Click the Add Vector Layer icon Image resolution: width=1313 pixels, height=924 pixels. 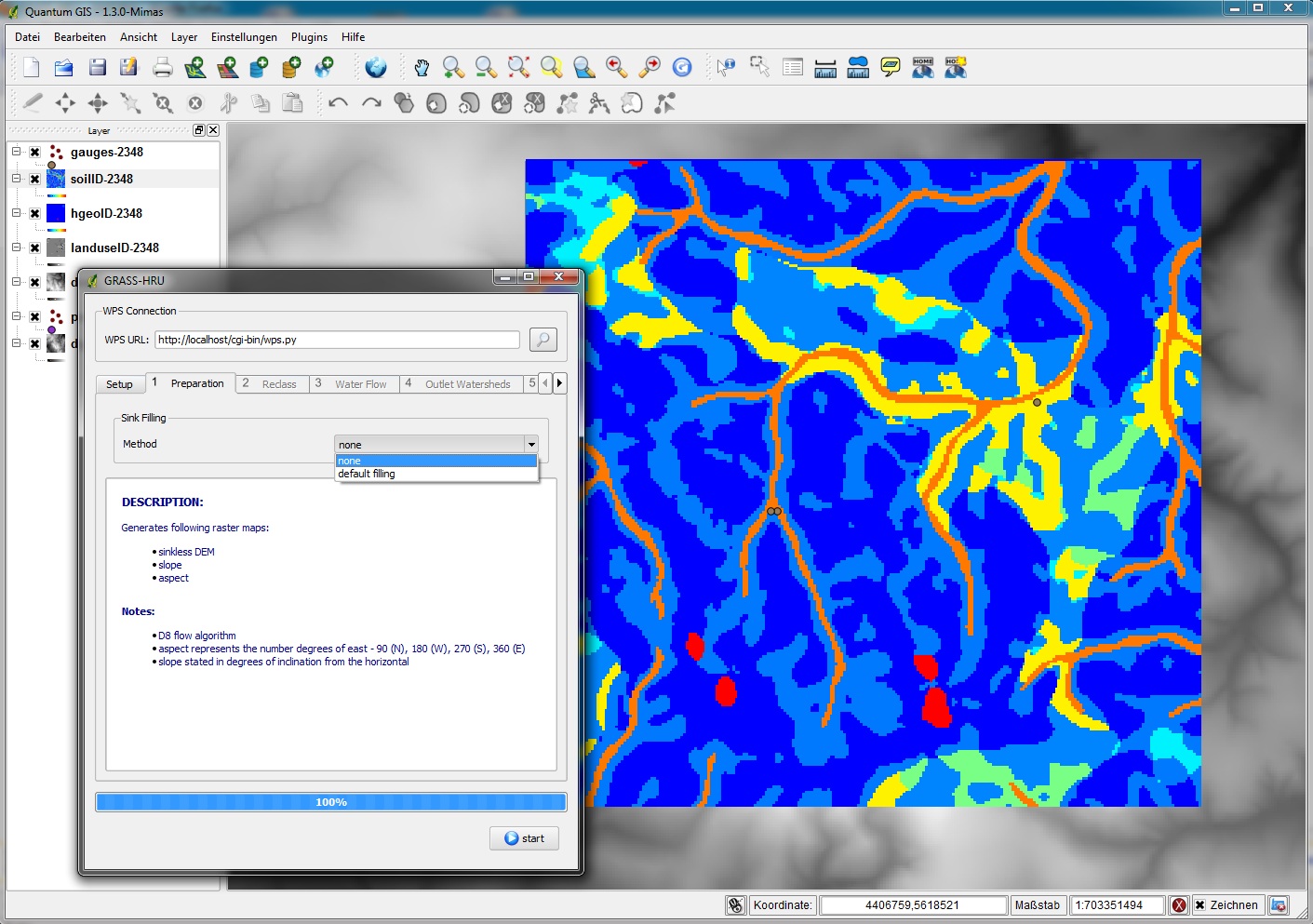point(194,67)
